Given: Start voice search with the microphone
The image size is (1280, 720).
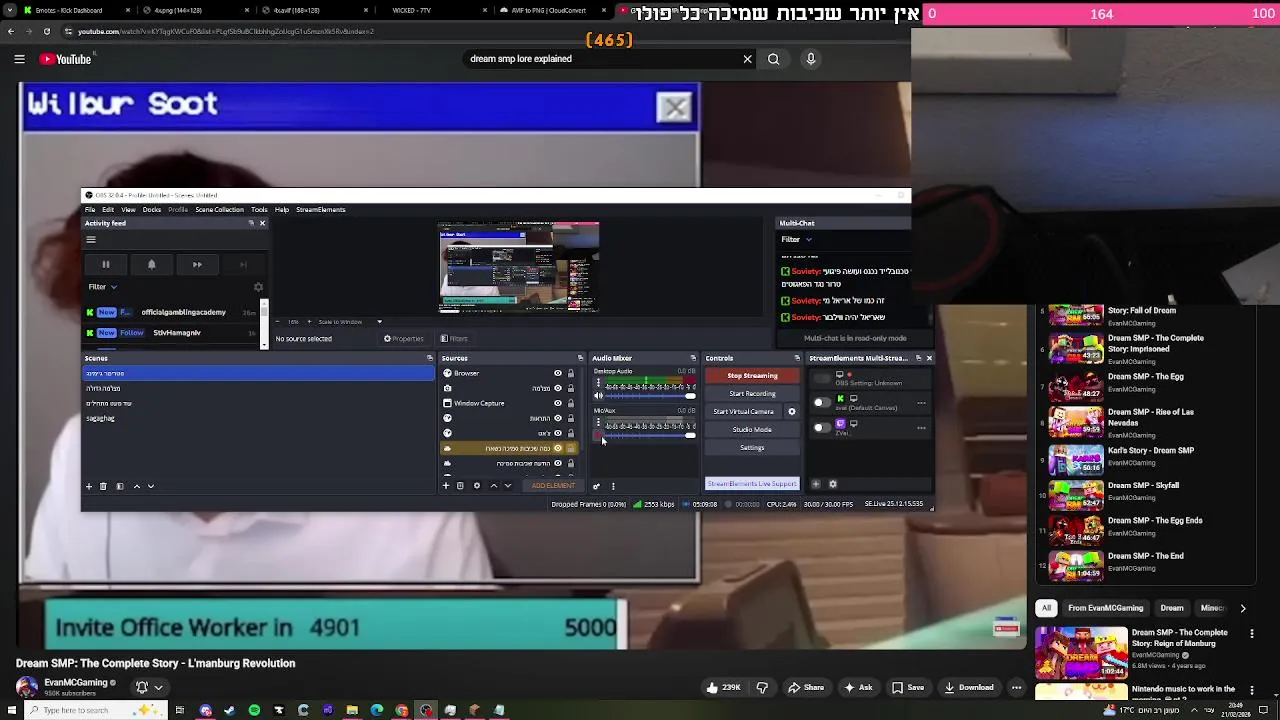Looking at the screenshot, I should [811, 59].
